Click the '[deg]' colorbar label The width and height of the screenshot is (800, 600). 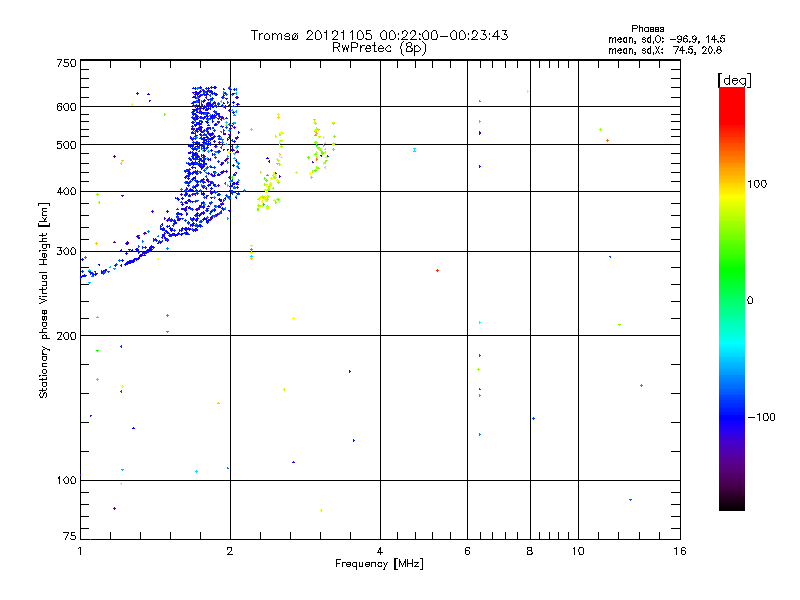click(x=734, y=81)
